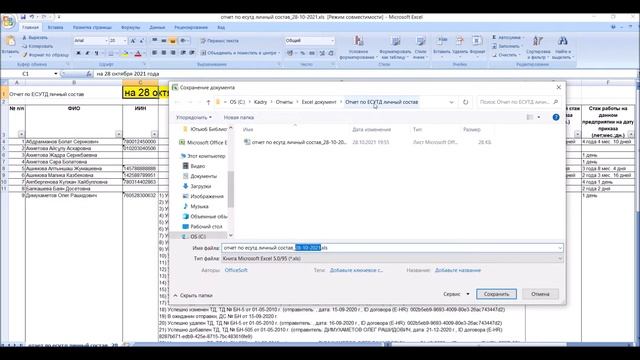Click the search box in save dialog
640x360 pixels.
pyautogui.click(x=518, y=102)
